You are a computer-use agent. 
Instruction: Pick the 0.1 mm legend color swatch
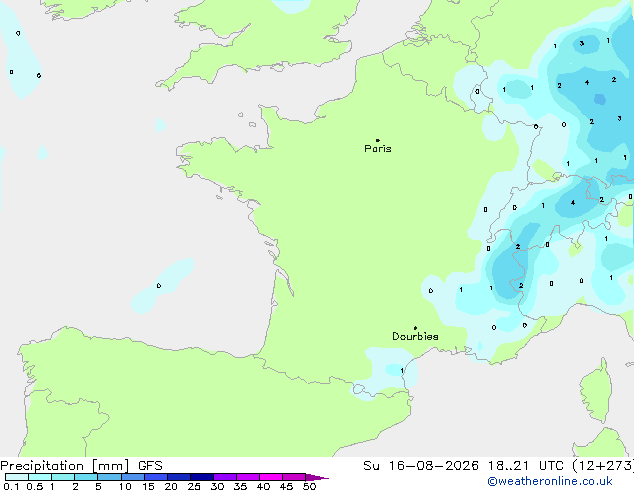(17, 477)
